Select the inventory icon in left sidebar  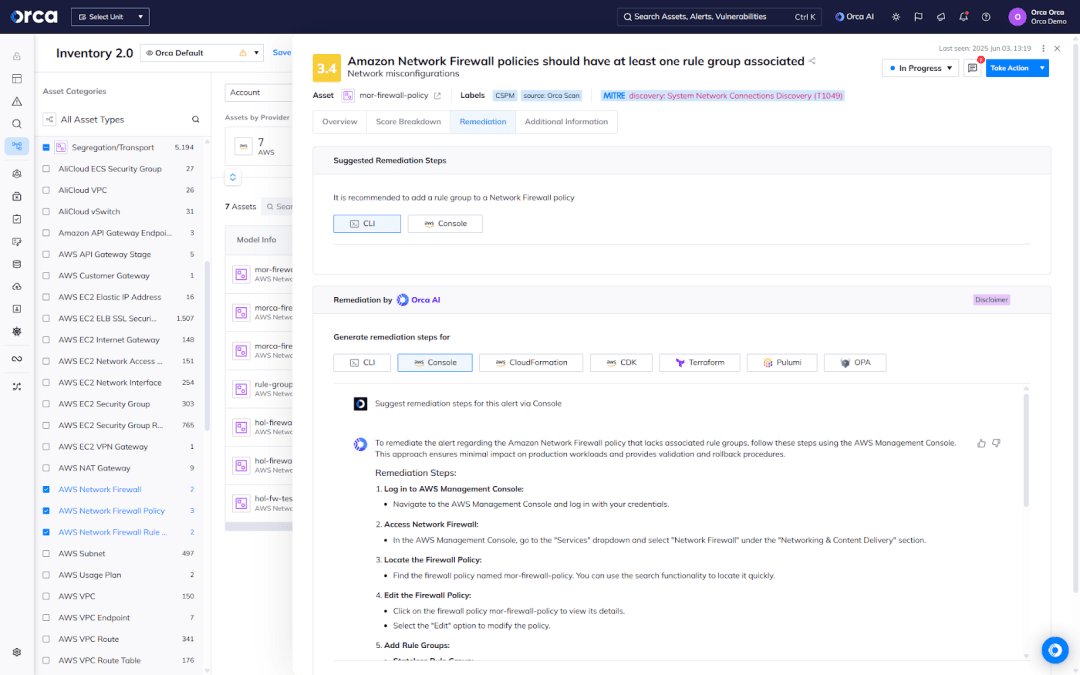(17, 146)
